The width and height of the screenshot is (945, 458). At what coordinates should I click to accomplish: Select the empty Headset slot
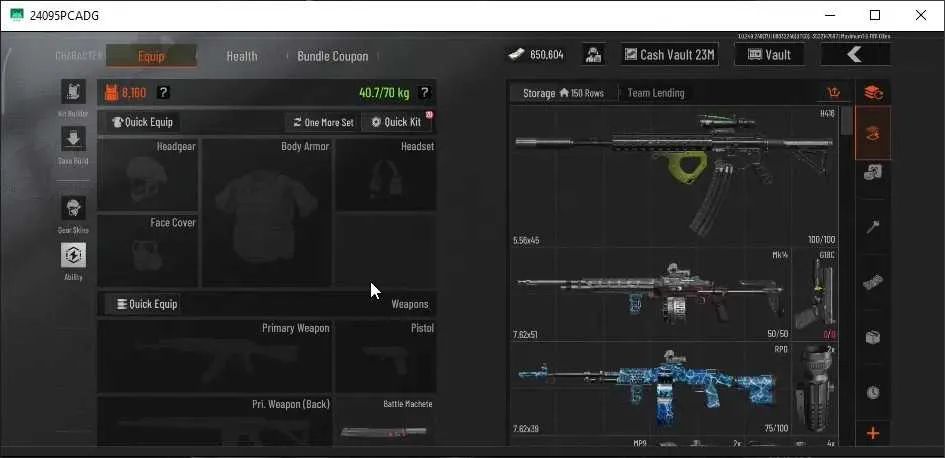point(386,175)
